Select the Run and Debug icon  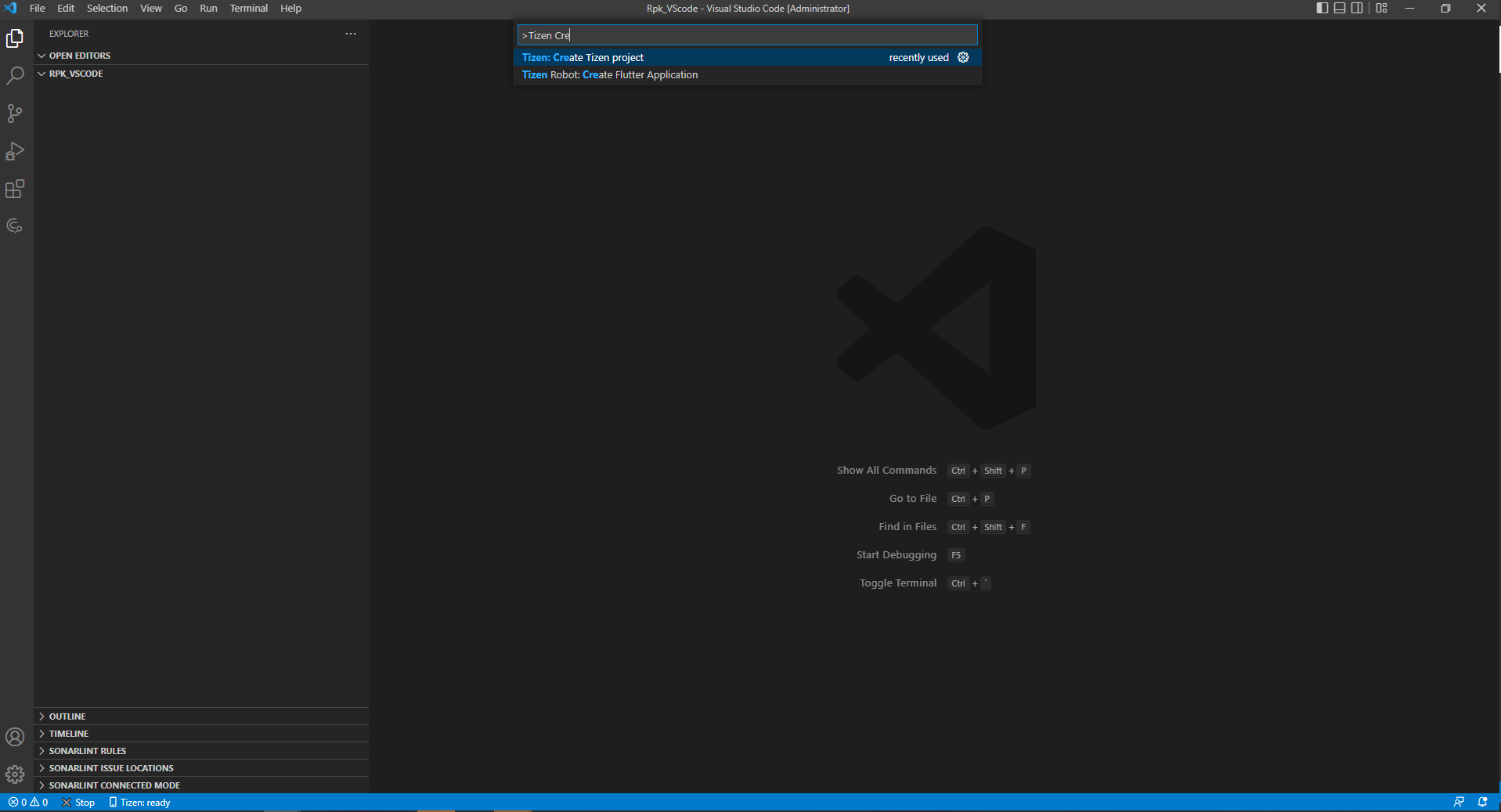[x=15, y=150]
